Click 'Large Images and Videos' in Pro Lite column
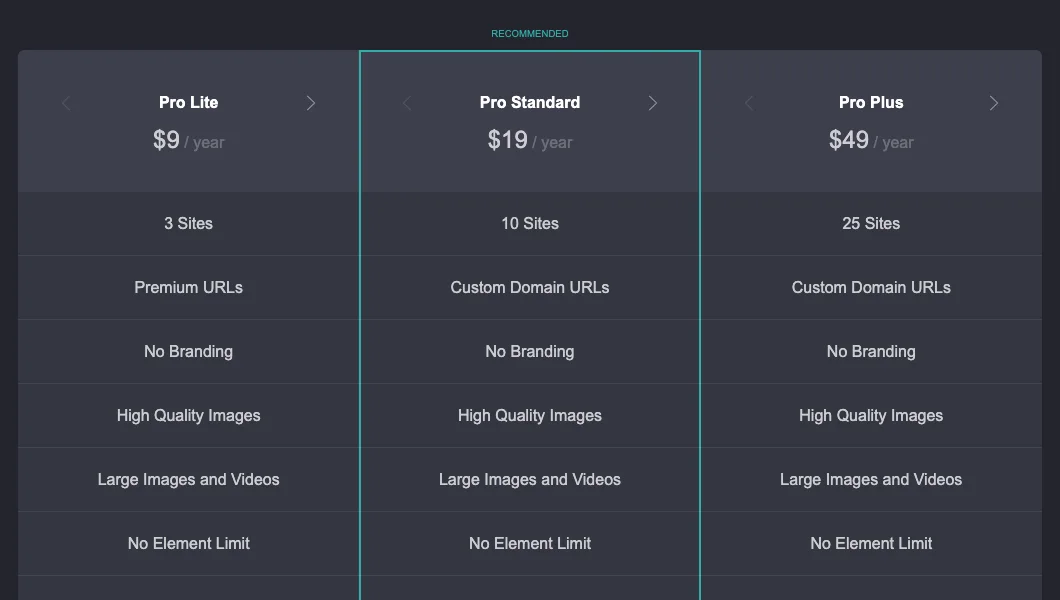 point(189,480)
